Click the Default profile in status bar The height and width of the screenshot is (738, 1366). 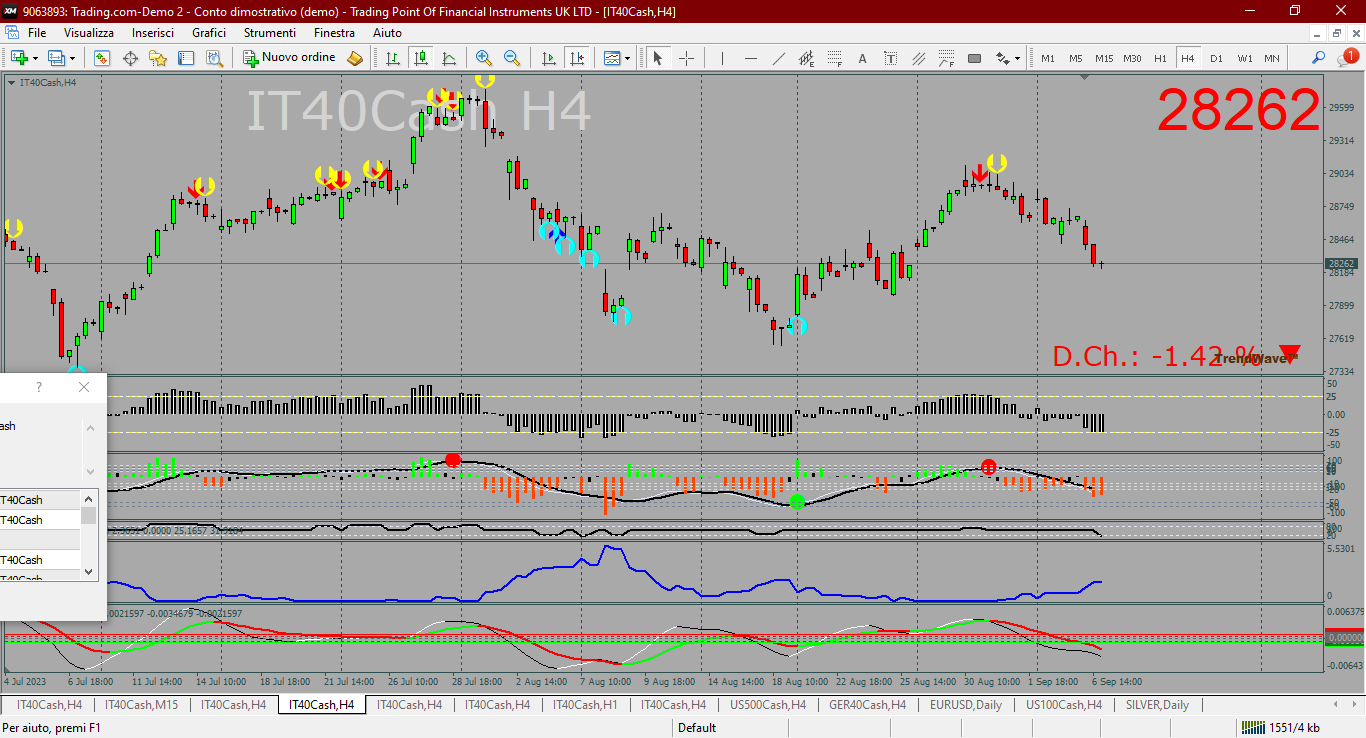tap(697, 728)
